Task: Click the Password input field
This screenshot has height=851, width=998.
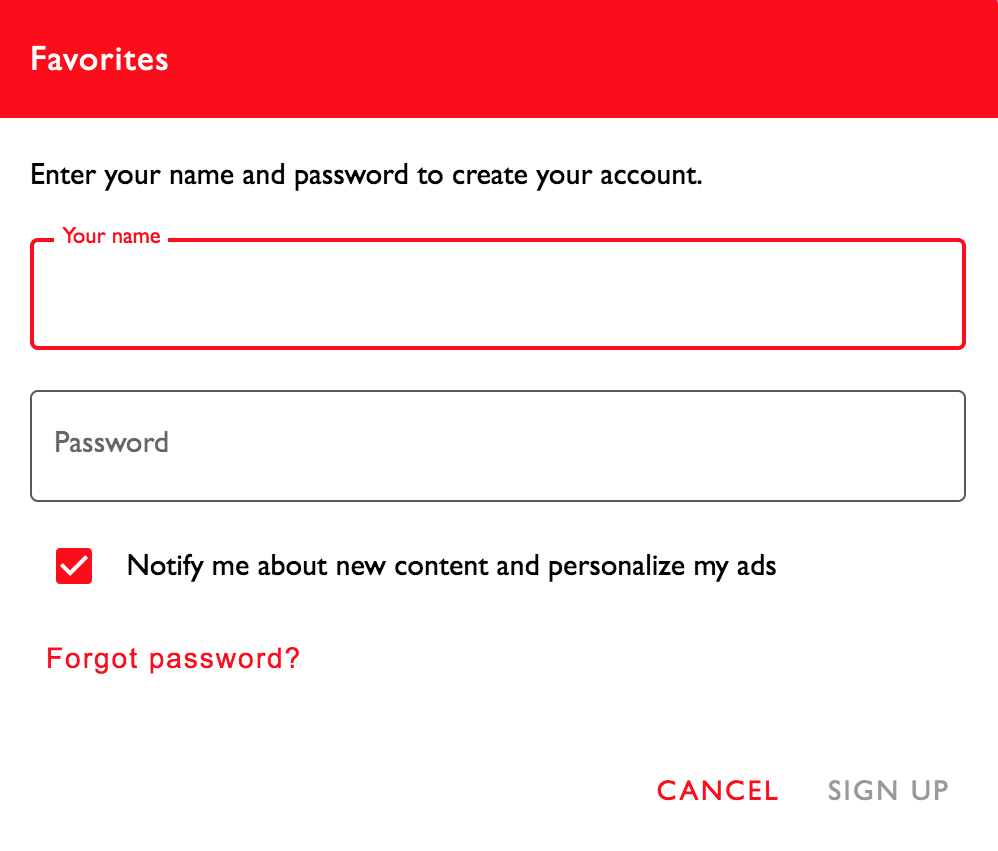Action: [x=497, y=444]
